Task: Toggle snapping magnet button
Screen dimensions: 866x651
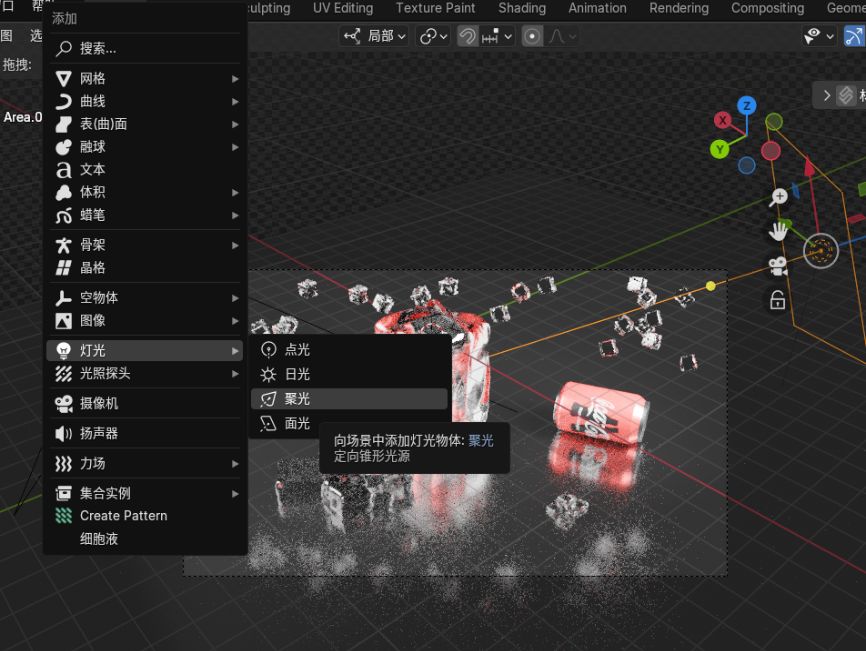Action: pos(468,36)
